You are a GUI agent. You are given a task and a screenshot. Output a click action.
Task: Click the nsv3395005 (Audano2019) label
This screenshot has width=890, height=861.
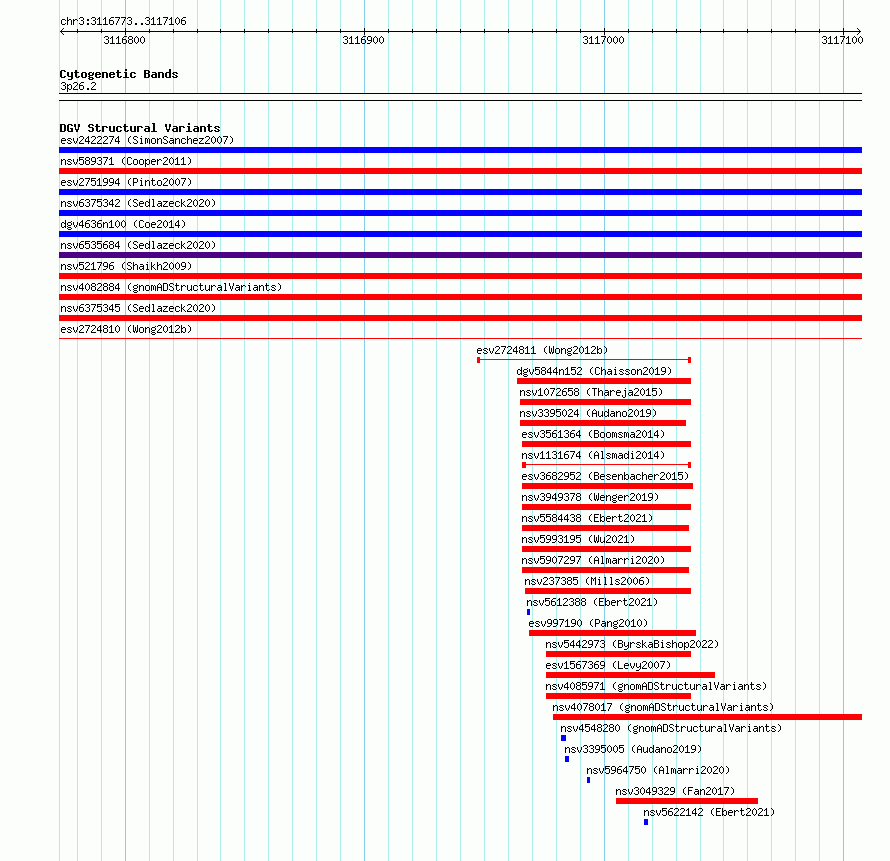pos(633,749)
